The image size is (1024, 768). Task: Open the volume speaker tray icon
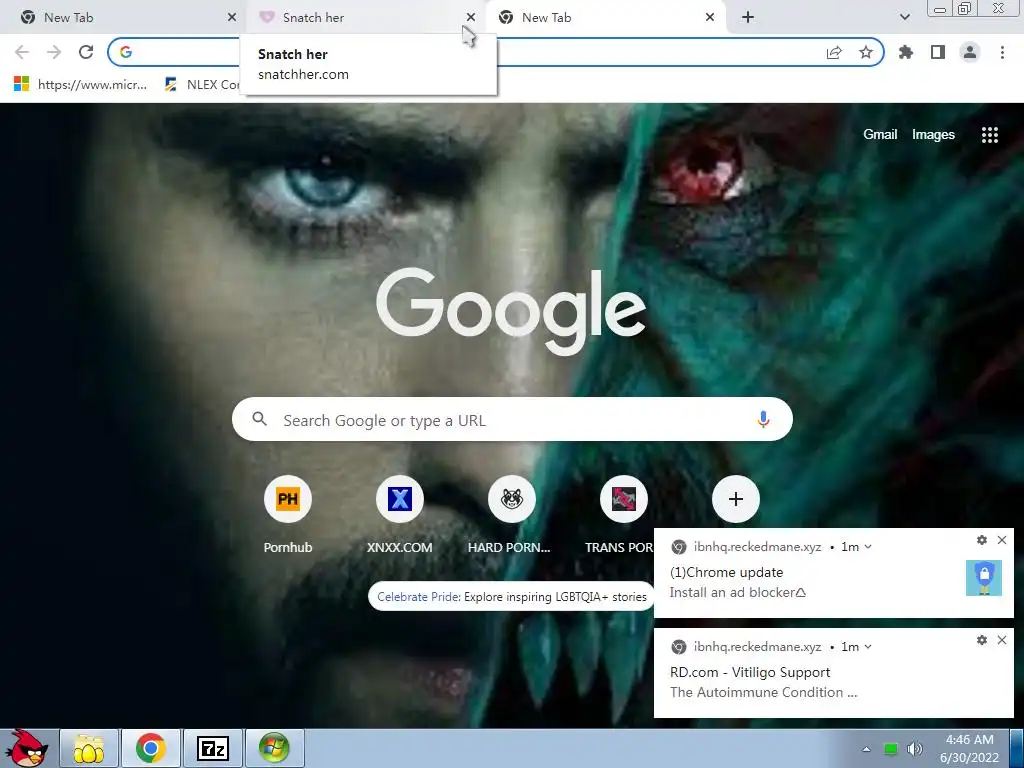tap(915, 749)
